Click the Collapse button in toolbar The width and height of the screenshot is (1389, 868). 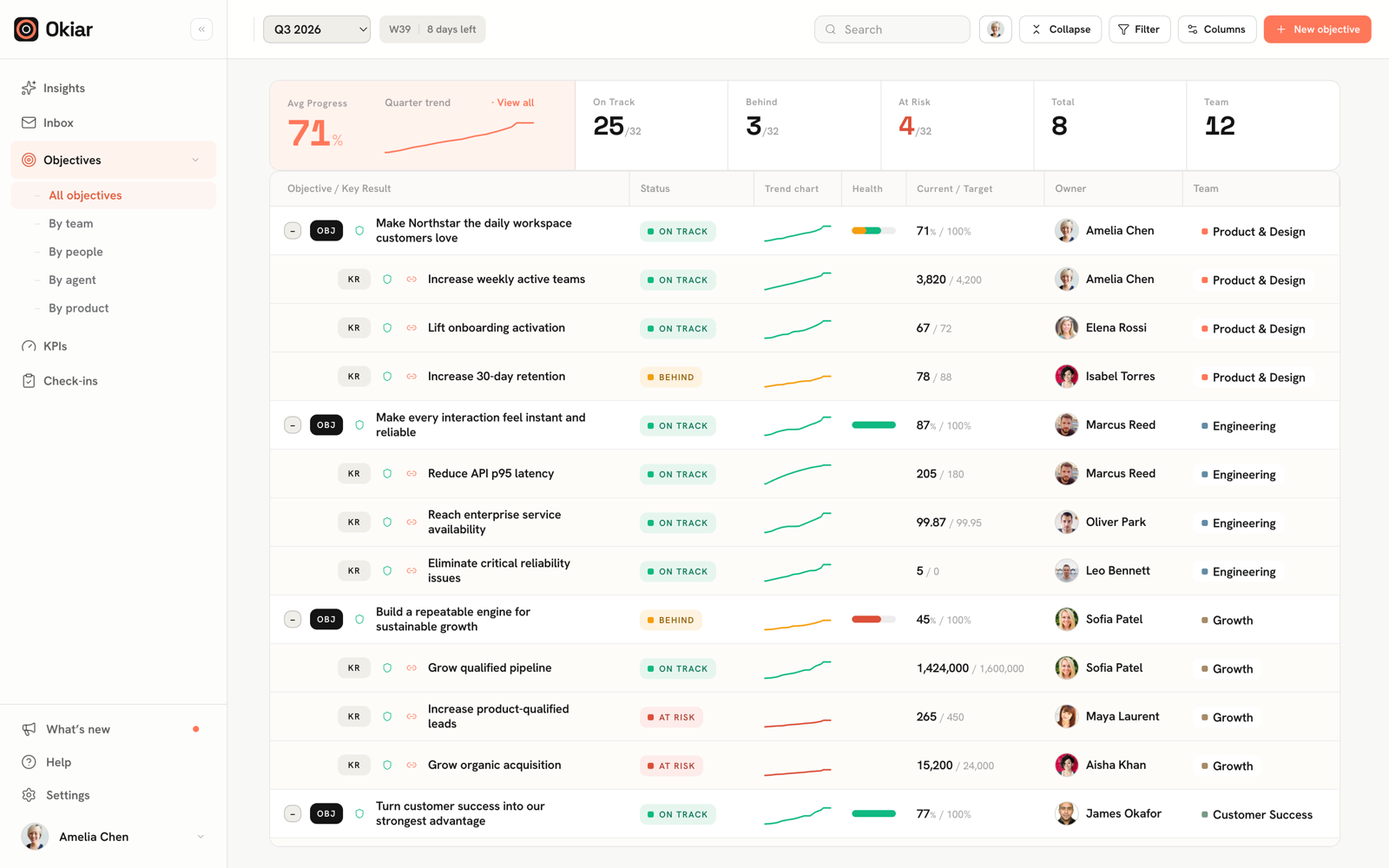(x=1060, y=30)
